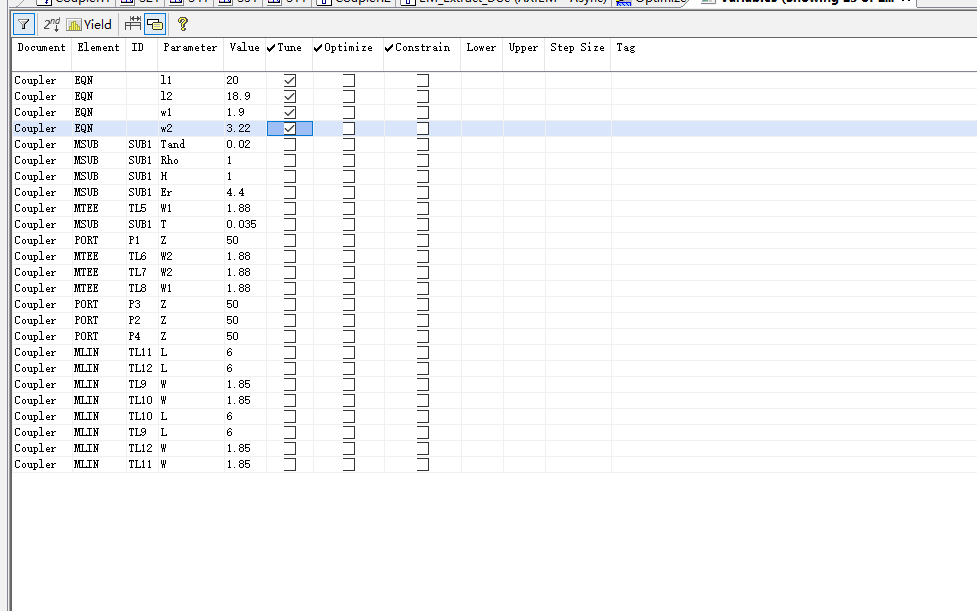The width and height of the screenshot is (977, 611).
Task: Click the Lower column header
Action: point(481,48)
